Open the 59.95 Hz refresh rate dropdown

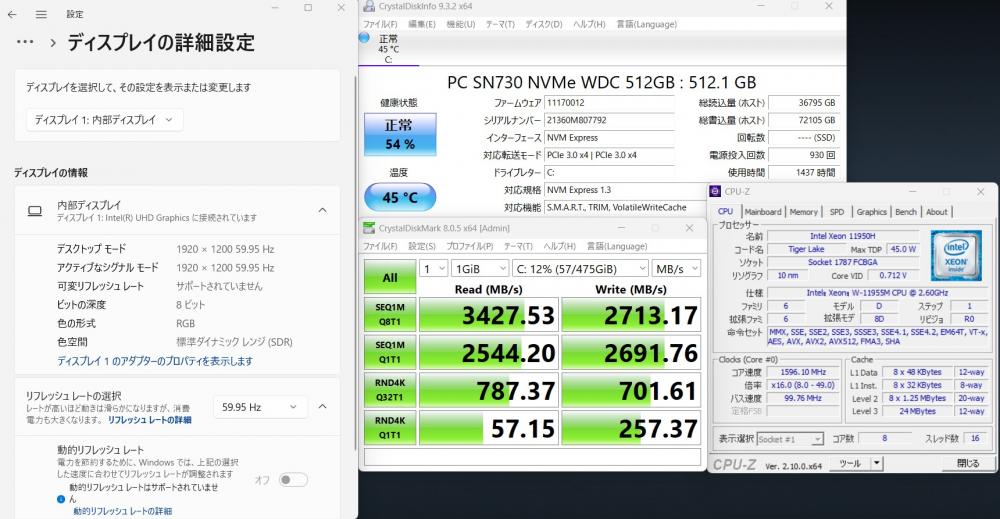coord(260,407)
